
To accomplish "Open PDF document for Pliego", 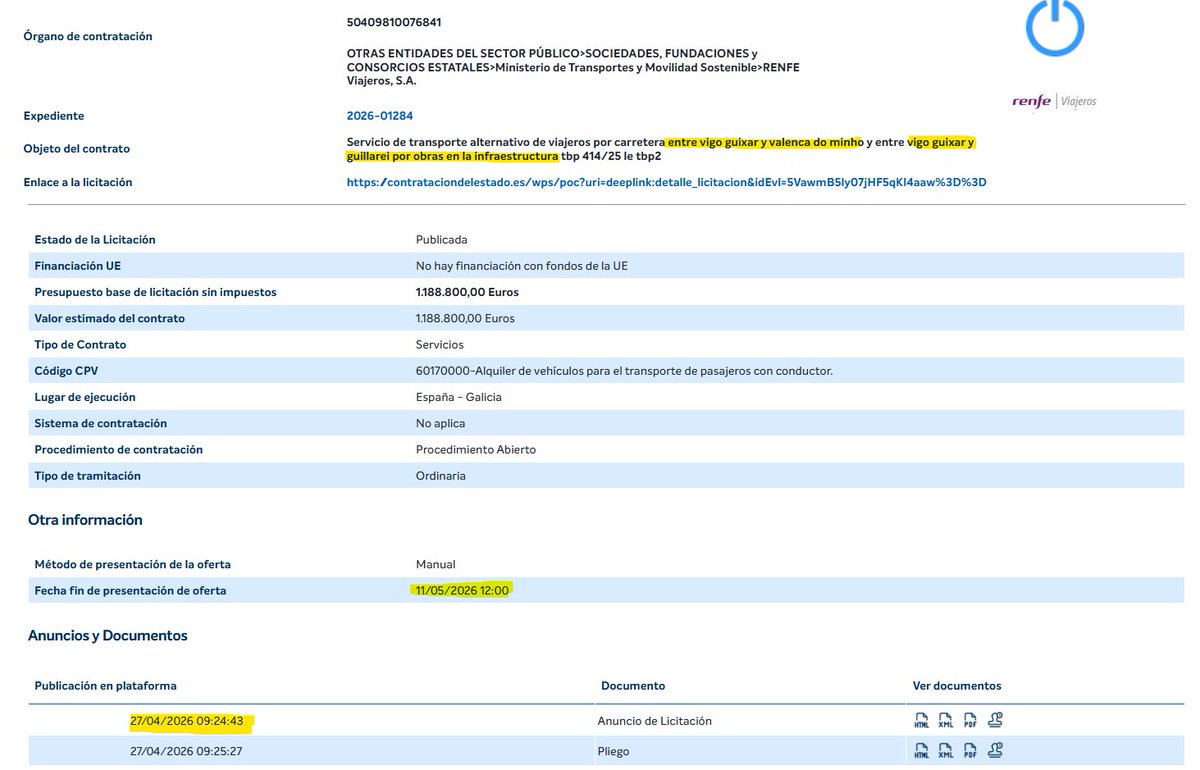I will tap(970, 751).
